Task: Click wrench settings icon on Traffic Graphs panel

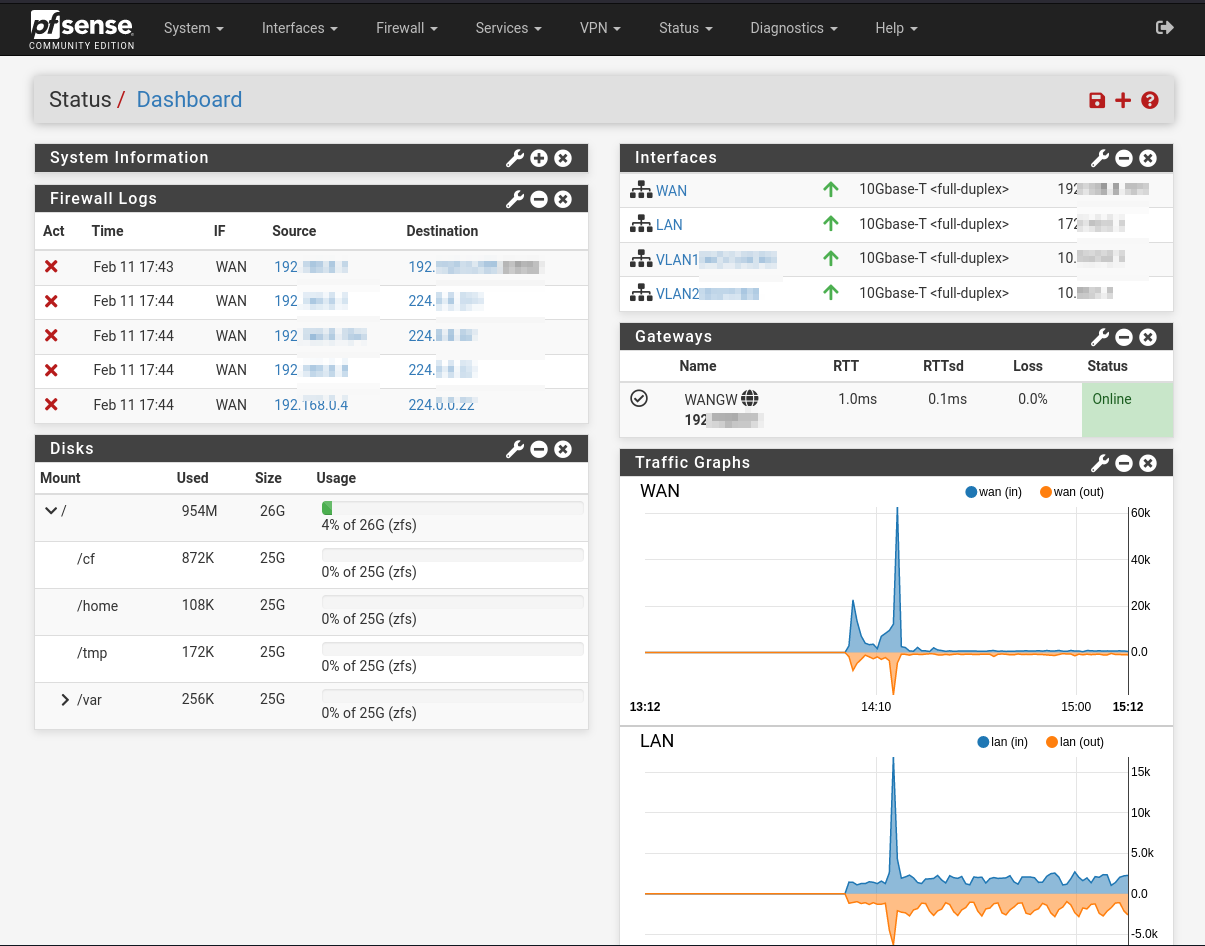Action: point(1099,463)
